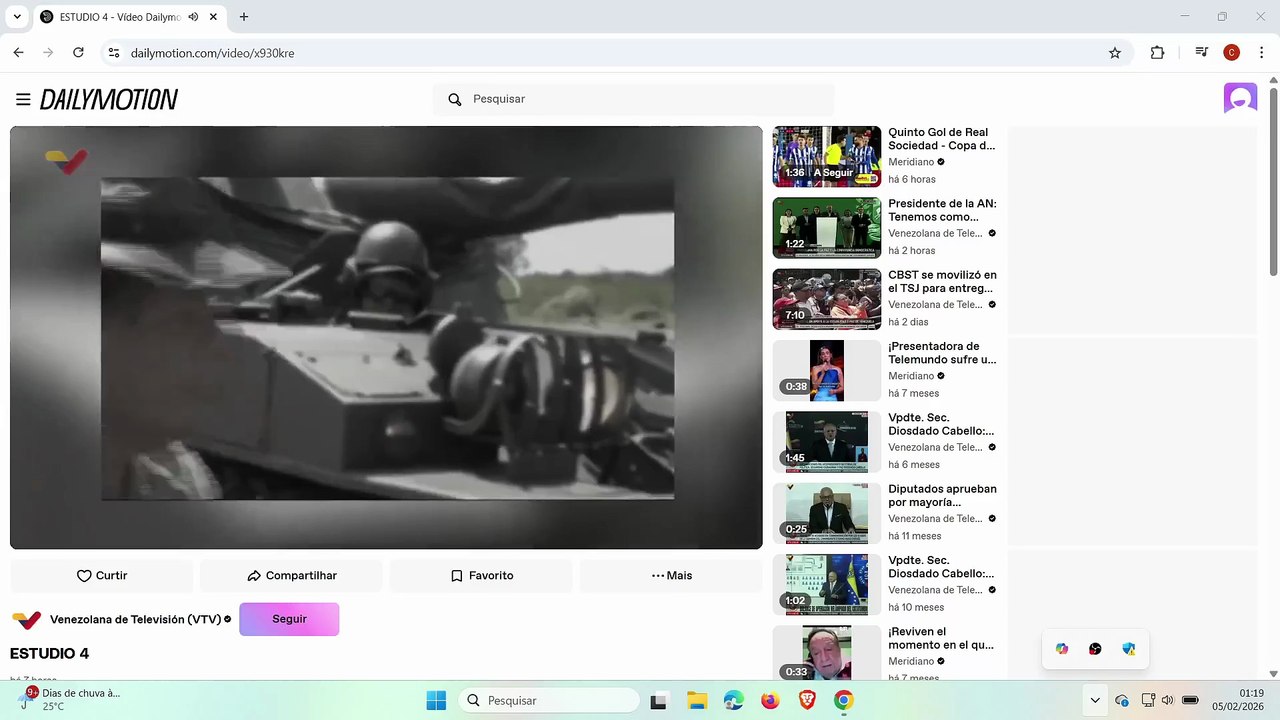Open File Explorer from the taskbar
Screen dimensions: 1280x720
[696, 701]
